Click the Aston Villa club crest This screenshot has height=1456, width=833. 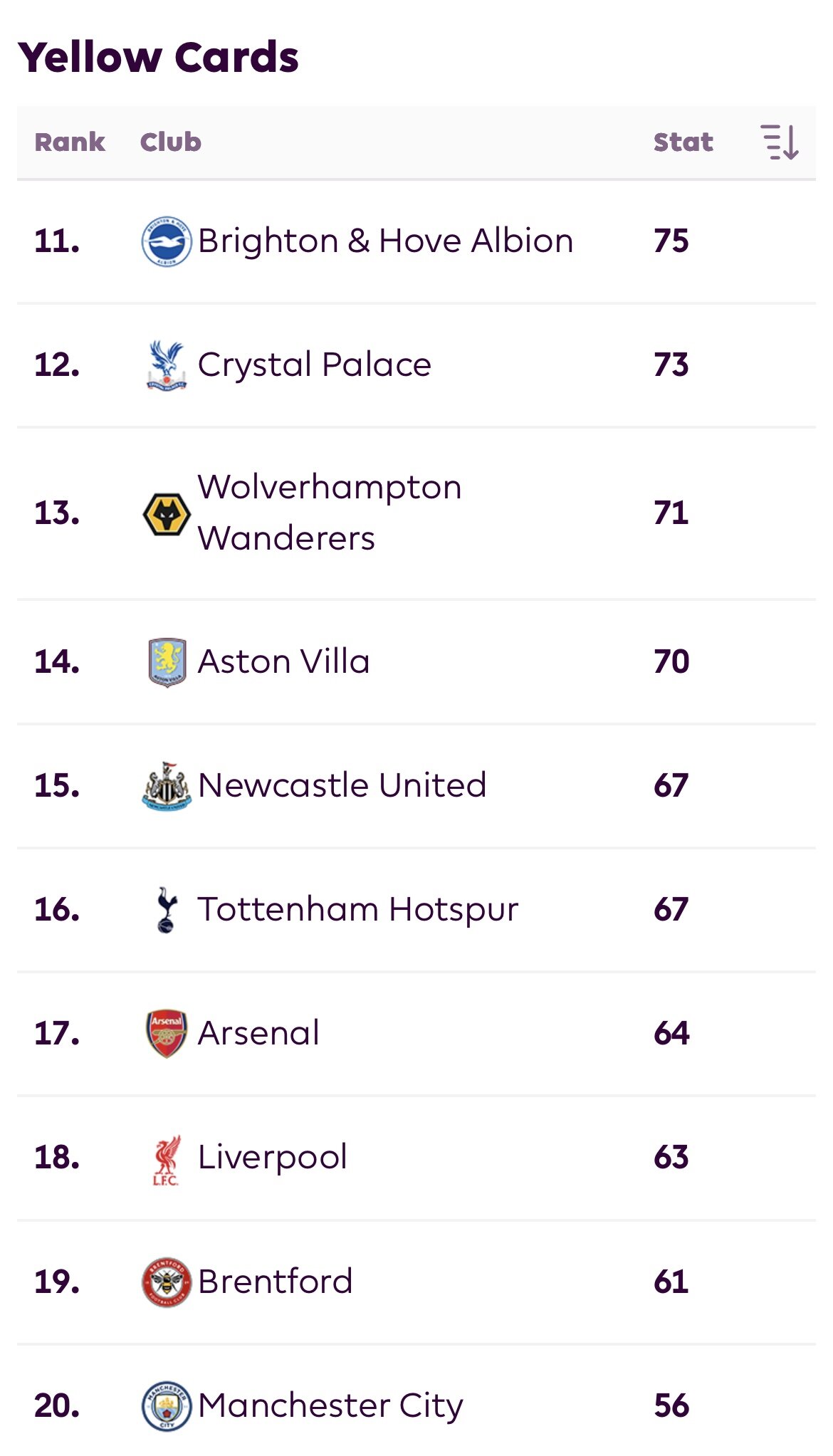(167, 662)
